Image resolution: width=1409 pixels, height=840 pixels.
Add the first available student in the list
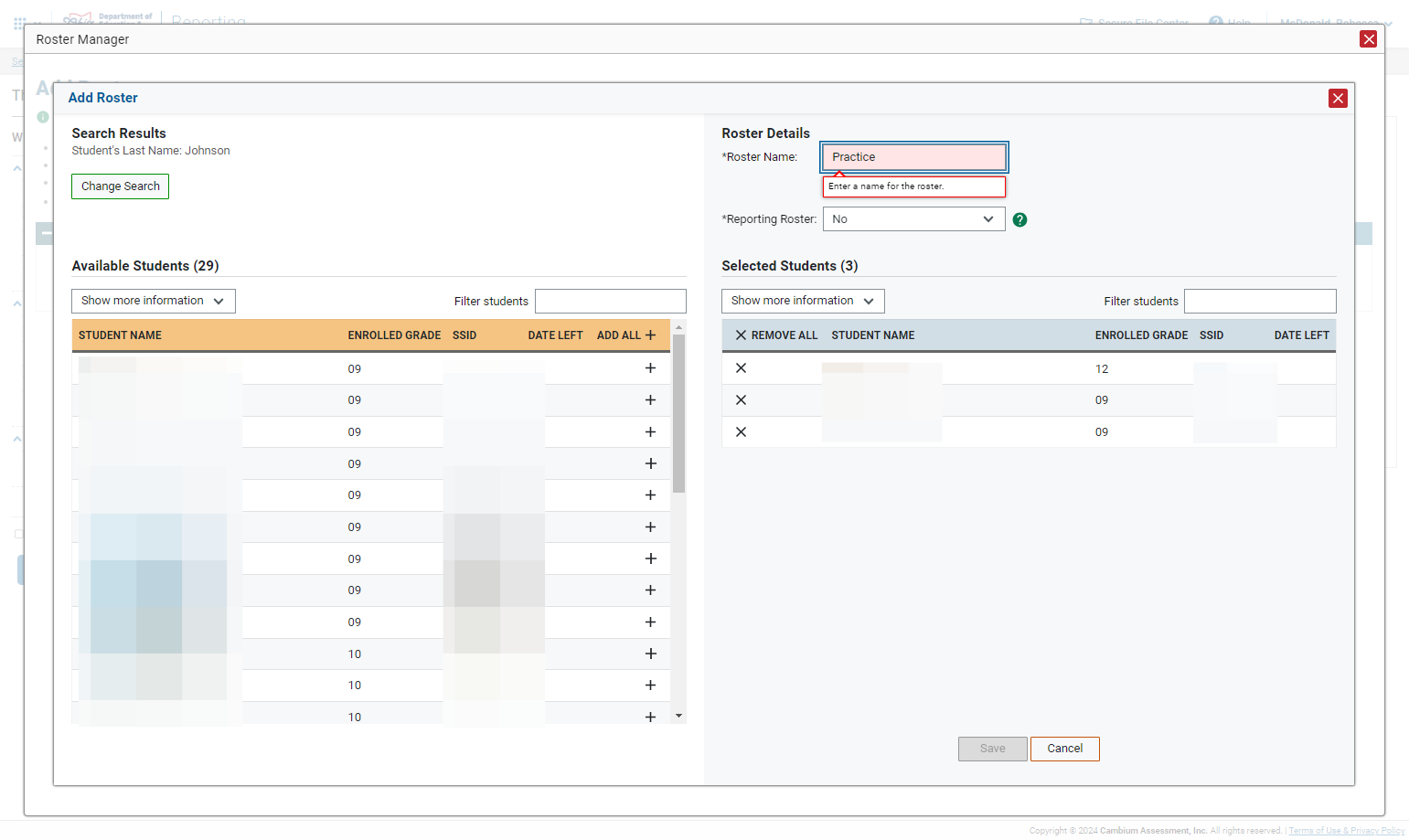650,368
